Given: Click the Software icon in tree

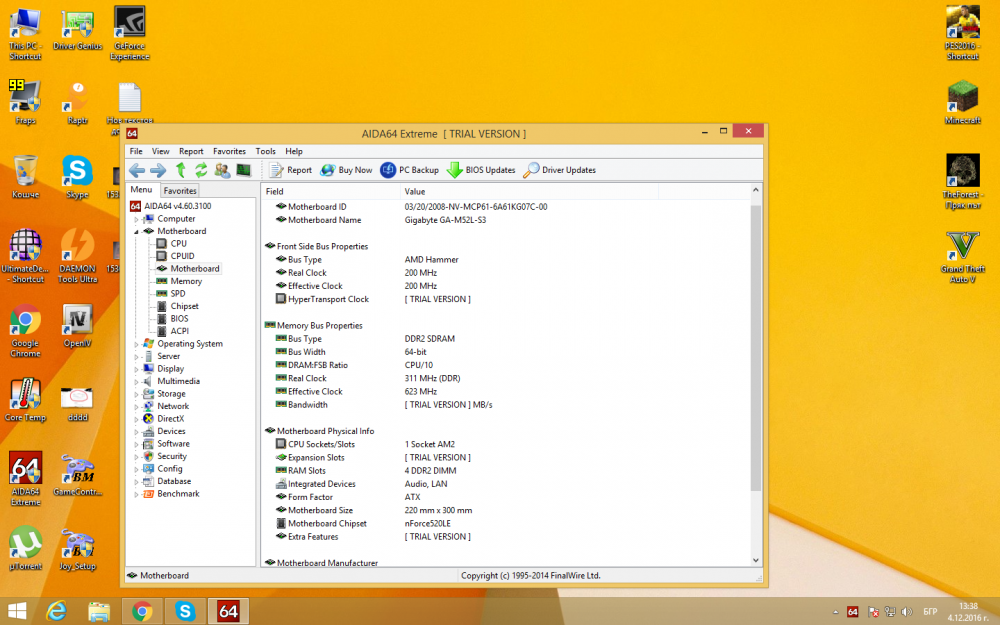Looking at the screenshot, I should point(148,444).
